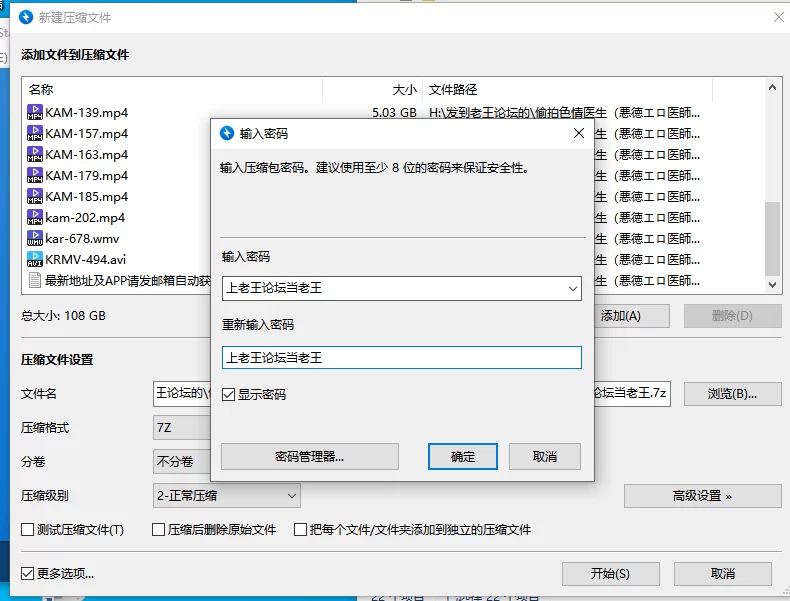790x601 pixels.
Task: Click 确定 in password dialog
Action: [463, 456]
